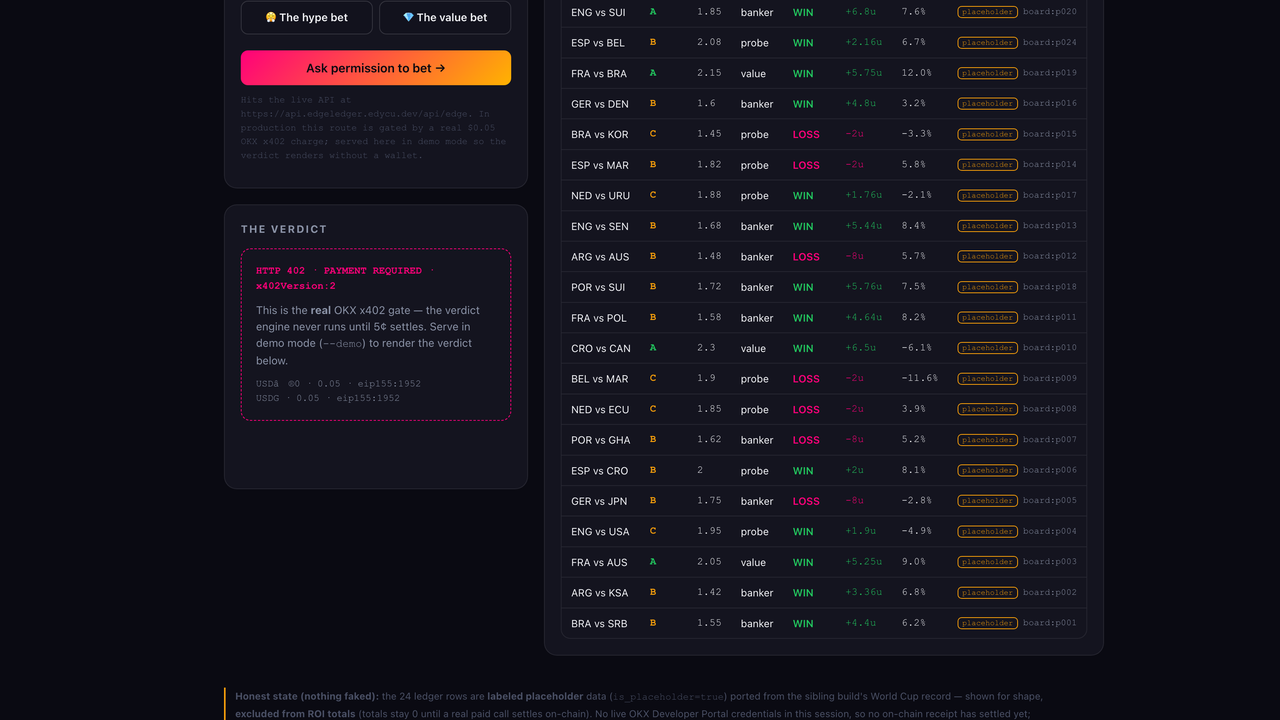Open board:p020 reference link
Image resolution: width=1280 pixels, height=720 pixels.
[1050, 12]
